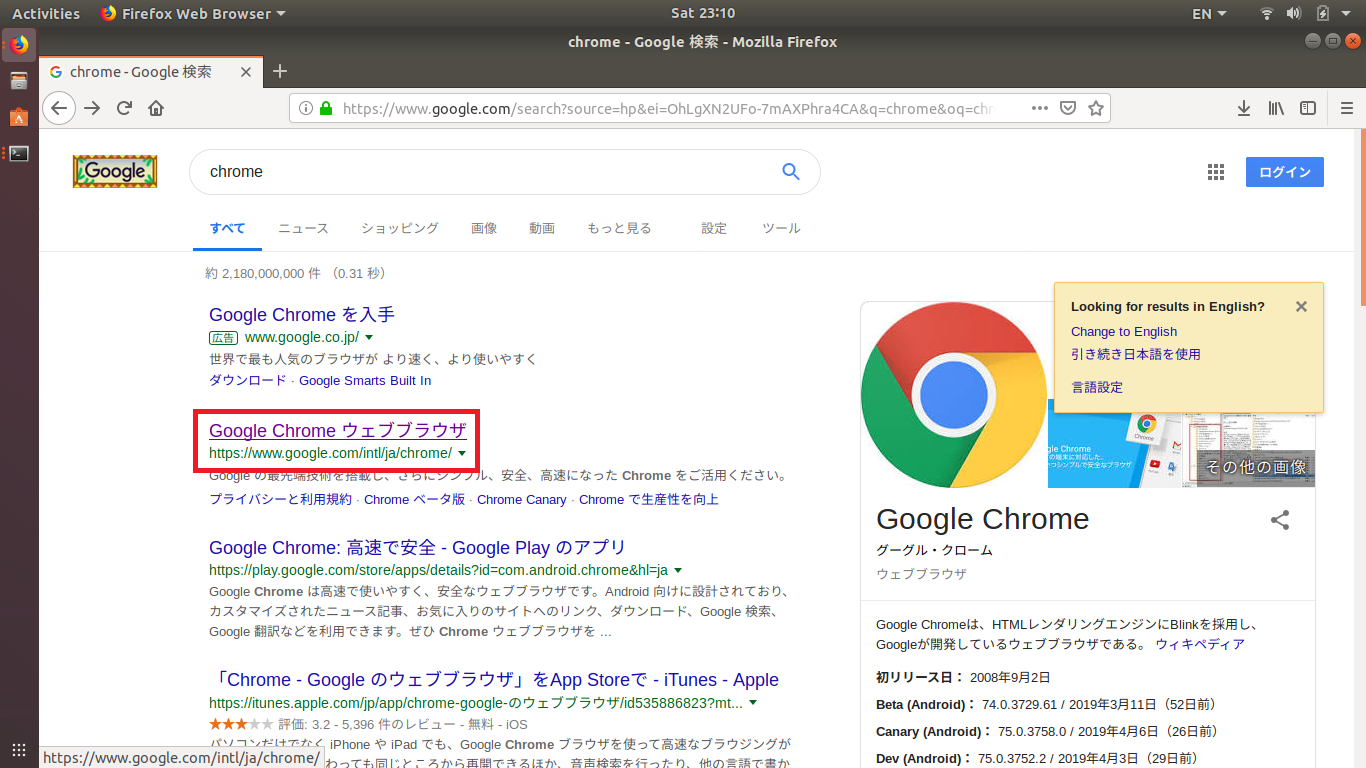
Task: Click 引き続き日本語を使用 link
Action: click(1136, 354)
